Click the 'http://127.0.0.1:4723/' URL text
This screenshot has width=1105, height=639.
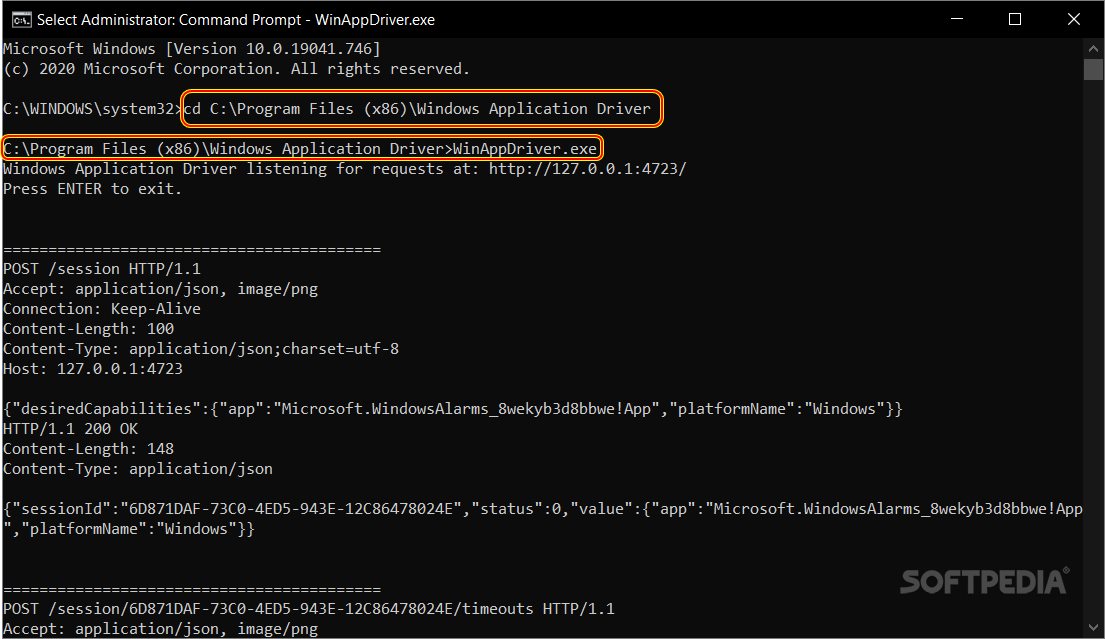pos(587,169)
